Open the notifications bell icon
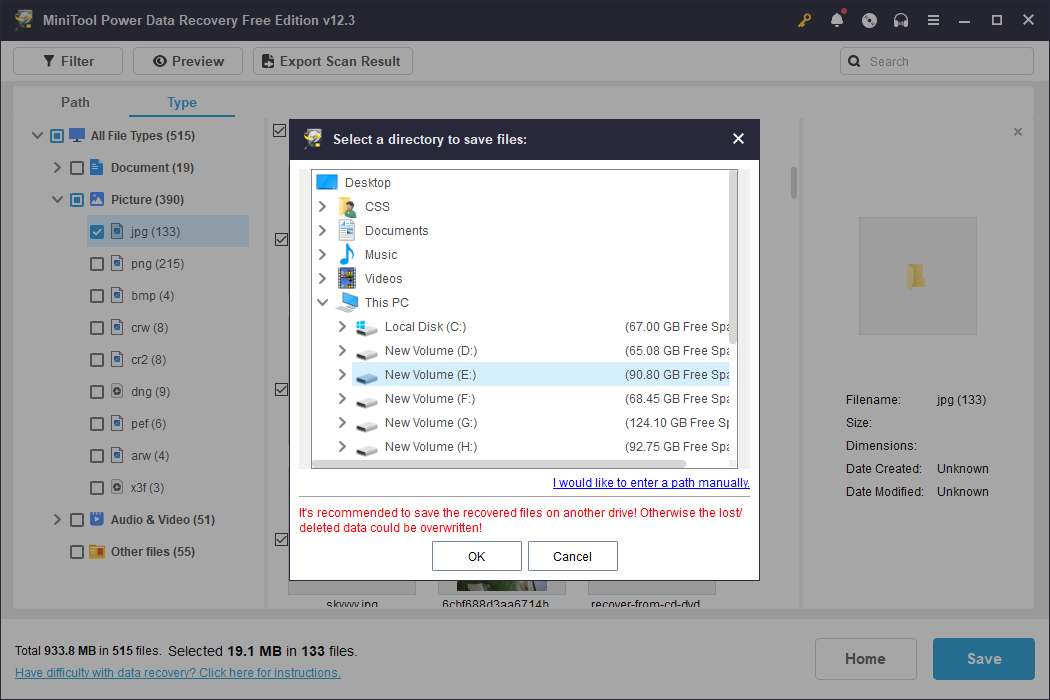Image resolution: width=1050 pixels, height=700 pixels. click(x=837, y=20)
